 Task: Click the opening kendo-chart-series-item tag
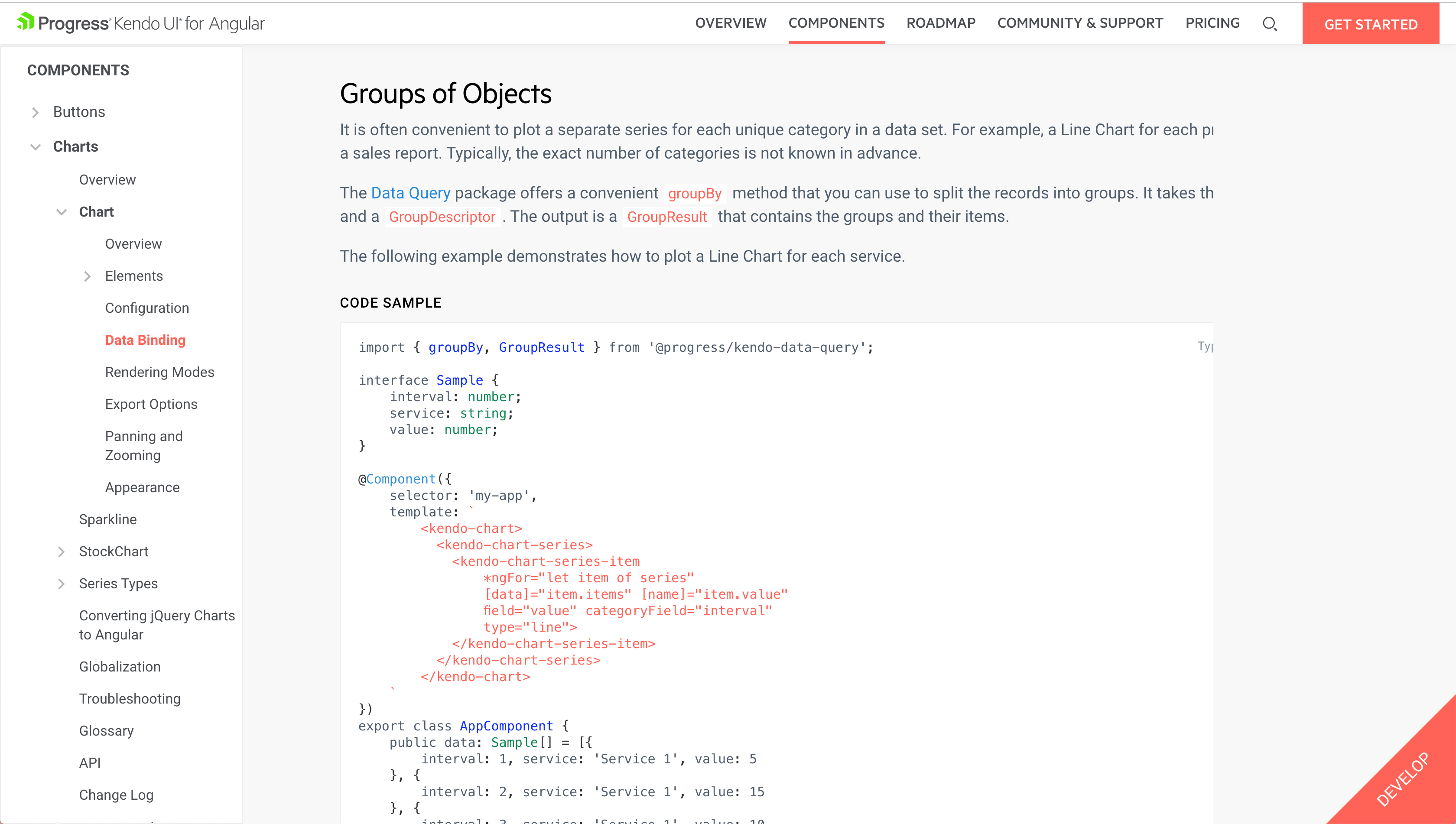[546, 561]
